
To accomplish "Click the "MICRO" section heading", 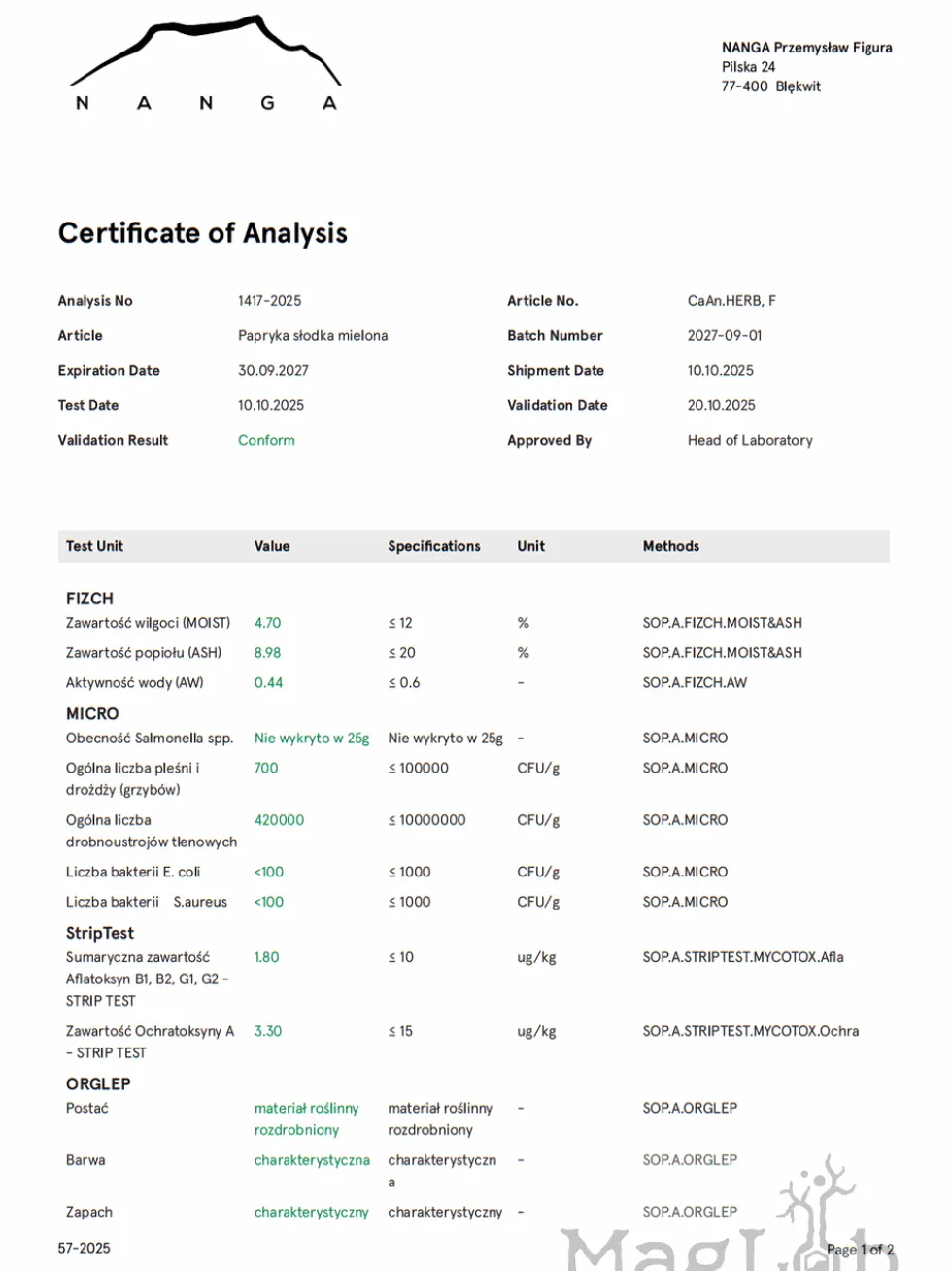I will (92, 714).
